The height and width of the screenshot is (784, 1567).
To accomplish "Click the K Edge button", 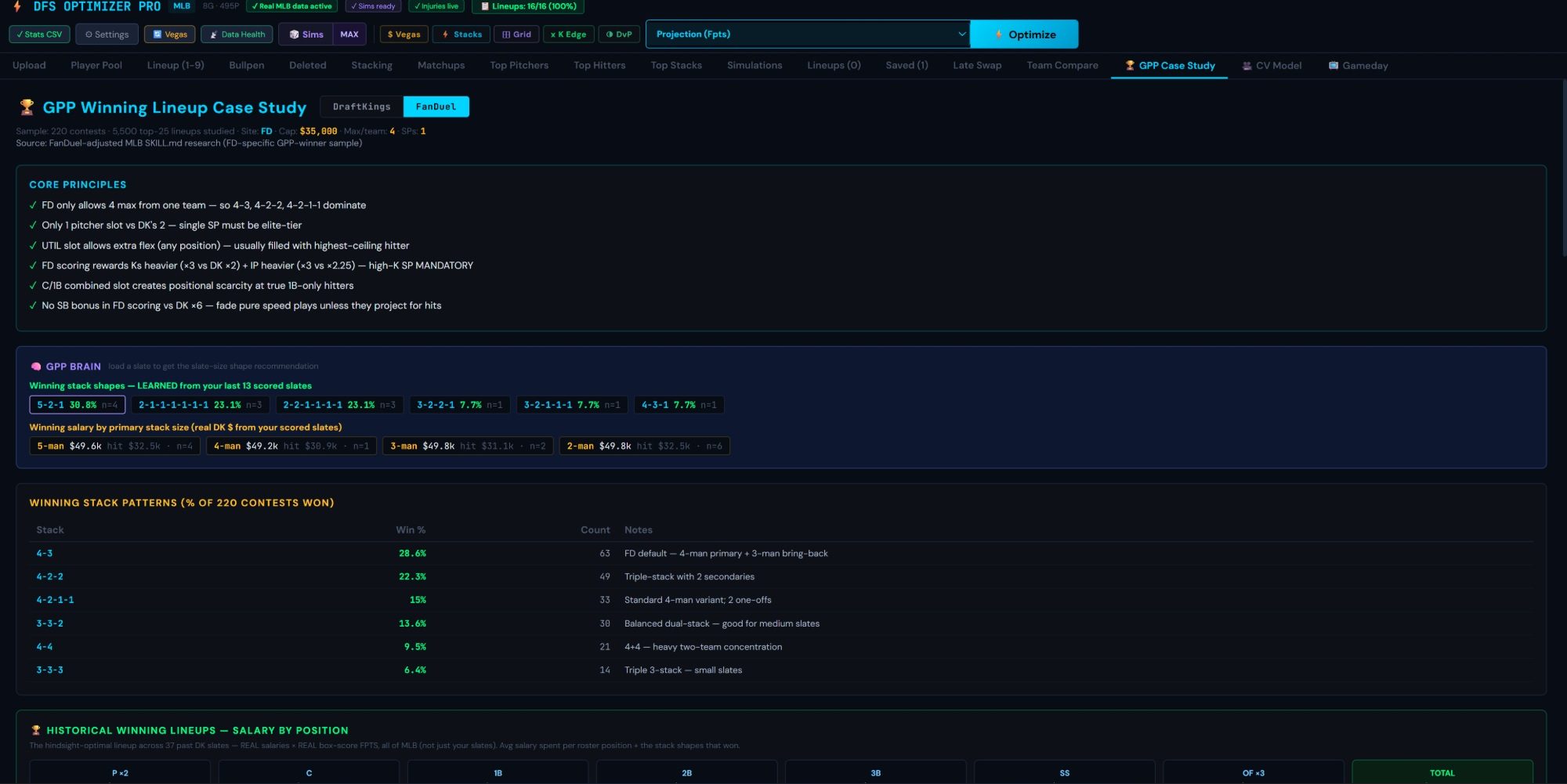I will (x=568, y=34).
